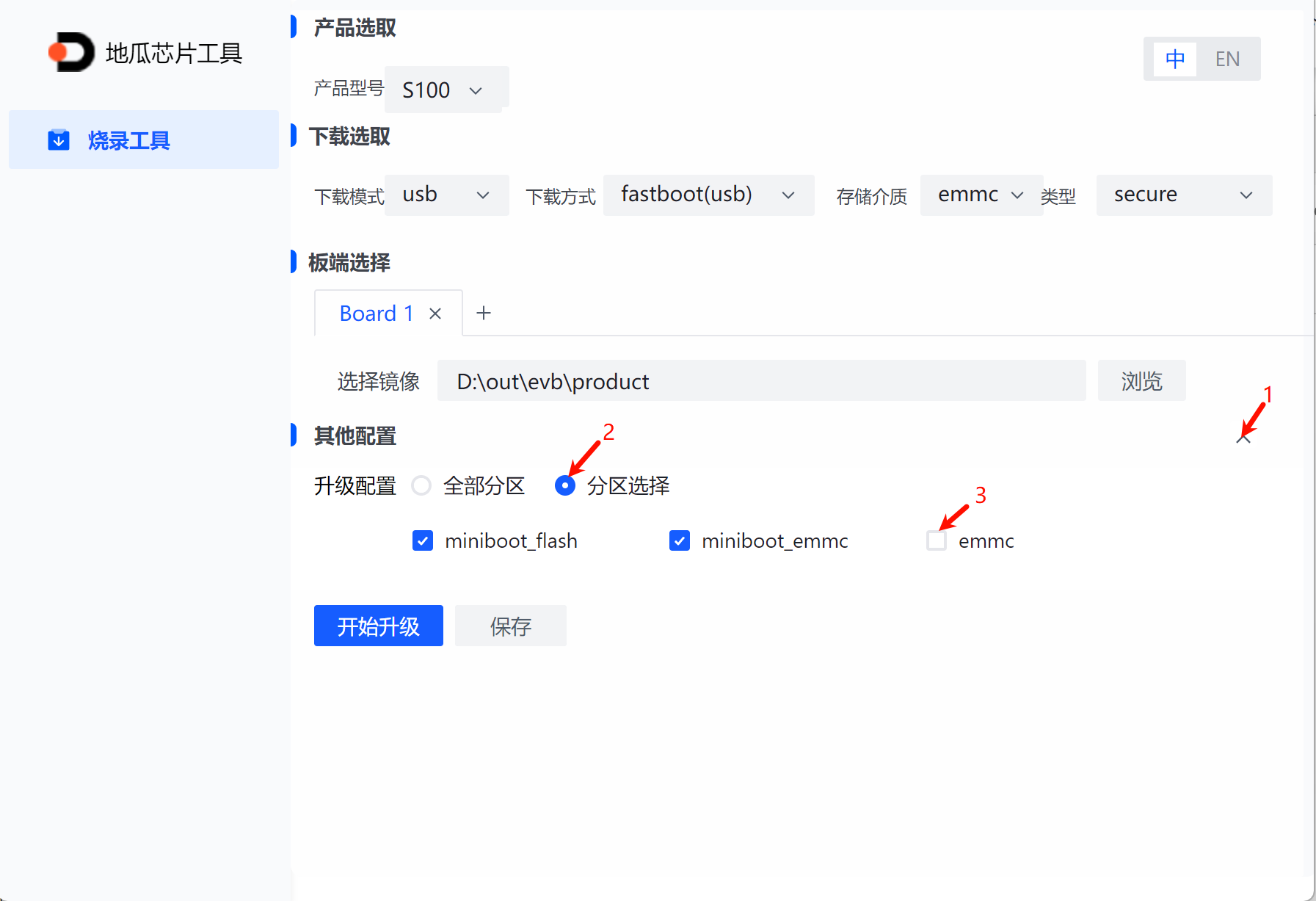
Task: Open the fastboot(usb) download method dropdown
Action: pos(708,195)
